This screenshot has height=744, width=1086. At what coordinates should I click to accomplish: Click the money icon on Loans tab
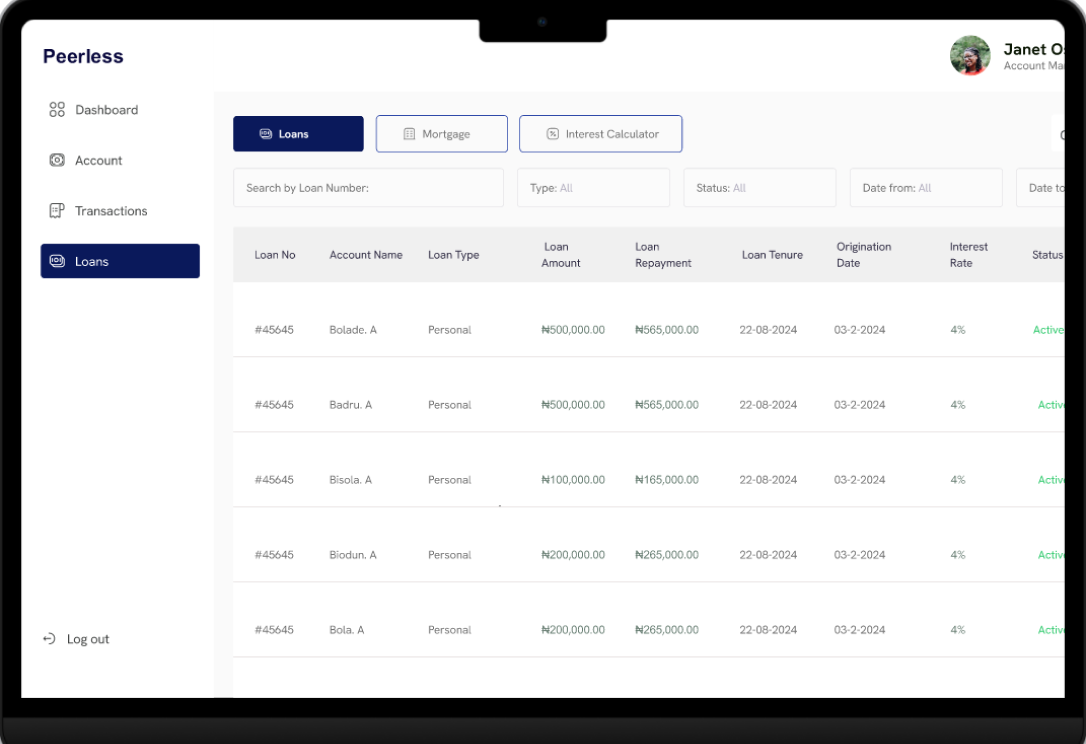[266, 134]
